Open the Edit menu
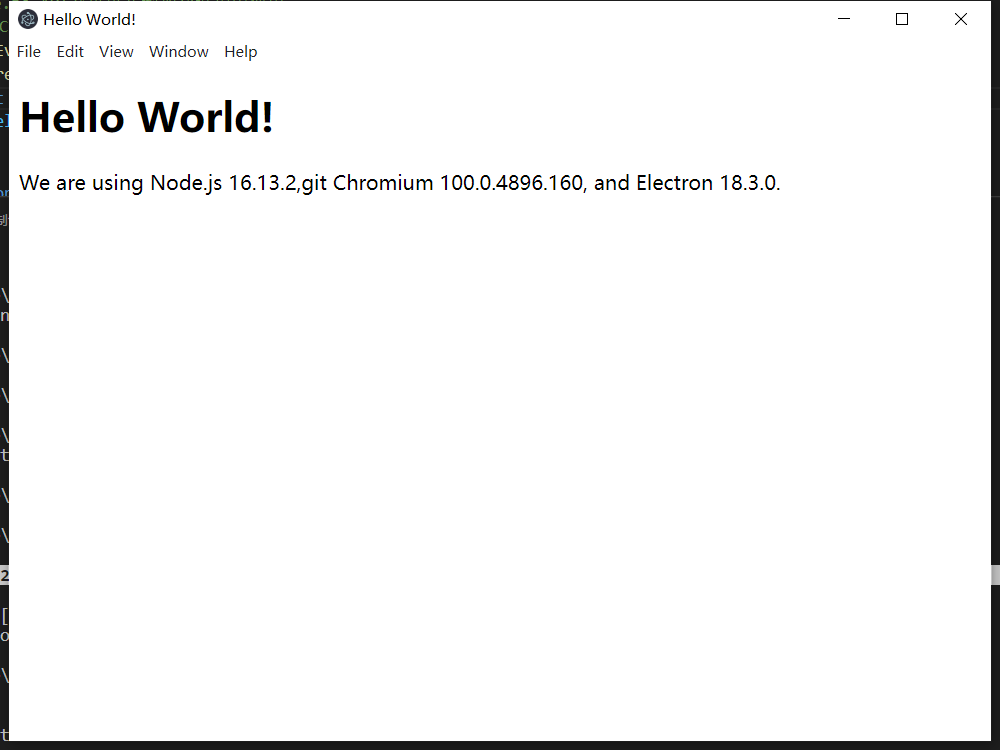 70,52
